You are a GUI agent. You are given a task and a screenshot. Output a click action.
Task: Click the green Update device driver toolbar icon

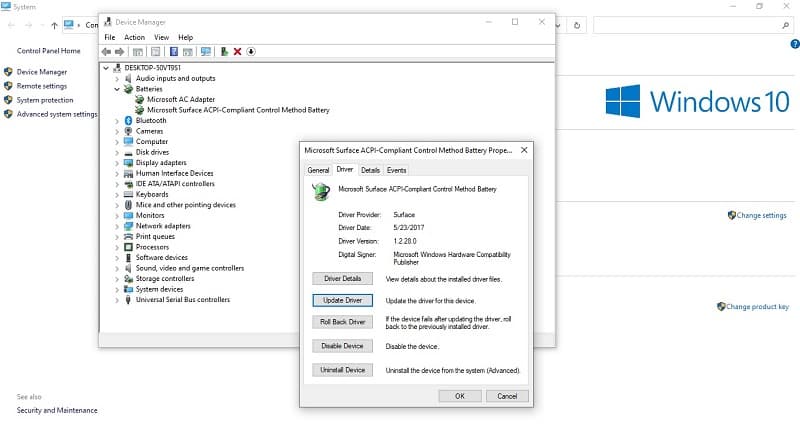[x=224, y=52]
